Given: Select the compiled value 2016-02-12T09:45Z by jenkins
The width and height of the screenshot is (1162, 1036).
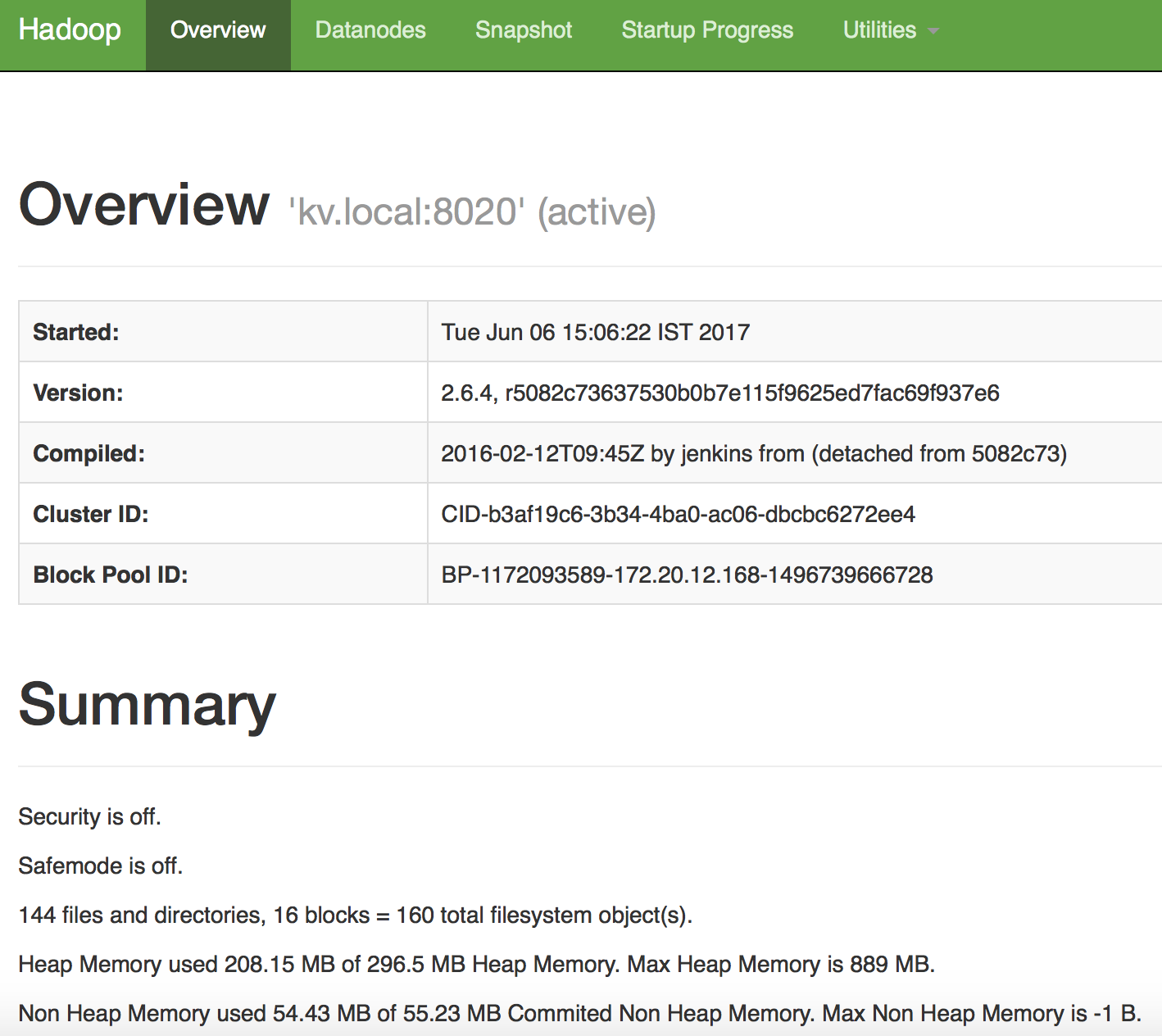Looking at the screenshot, I should [x=754, y=453].
